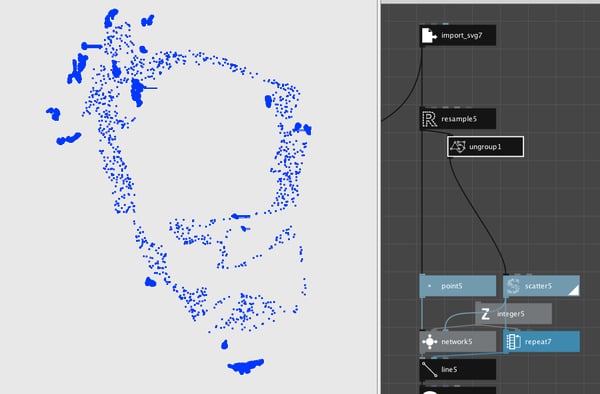600x394 pixels.
Task: Click the repeat7 node icon
Action: 513,342
